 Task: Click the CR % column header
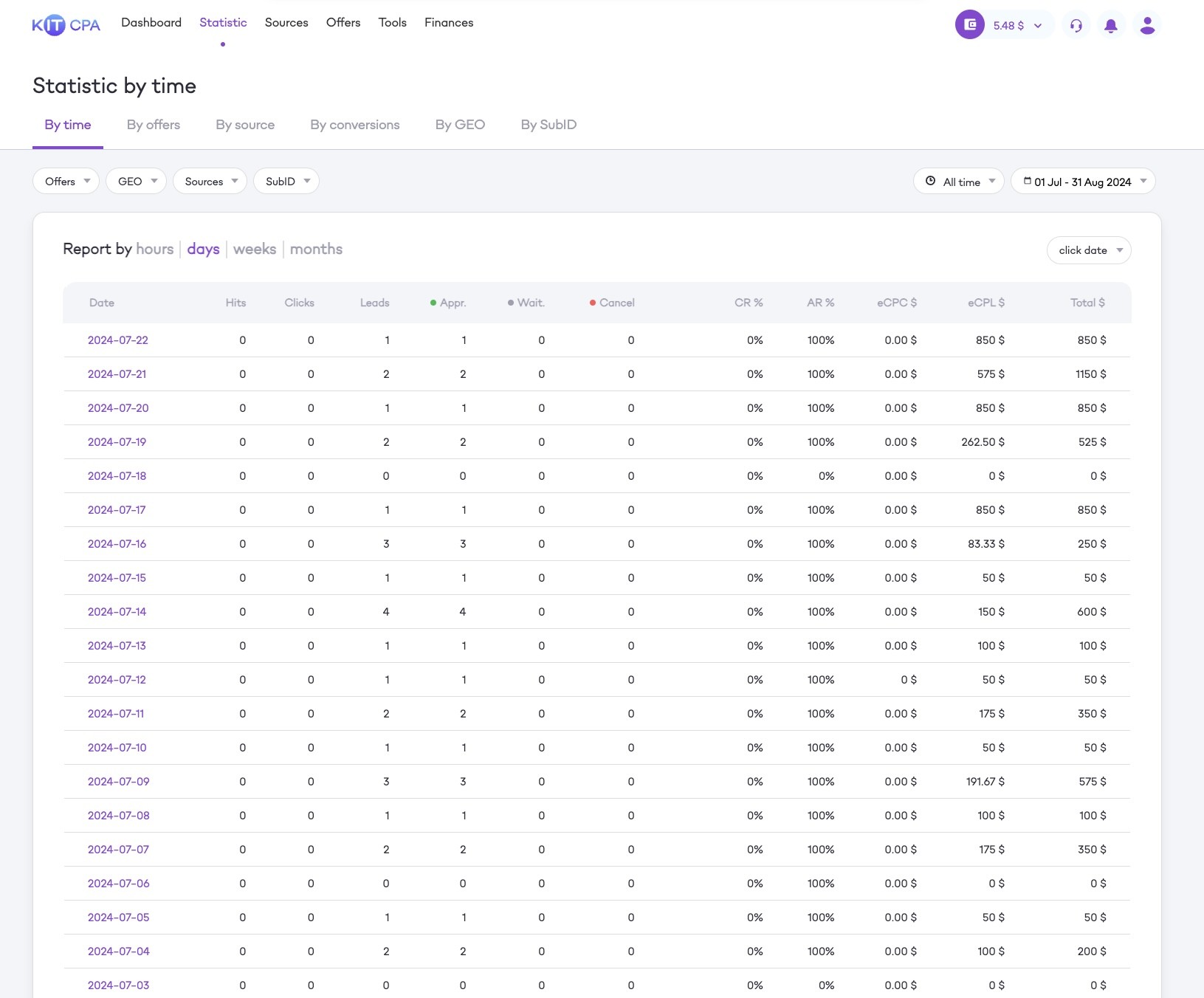pos(749,303)
